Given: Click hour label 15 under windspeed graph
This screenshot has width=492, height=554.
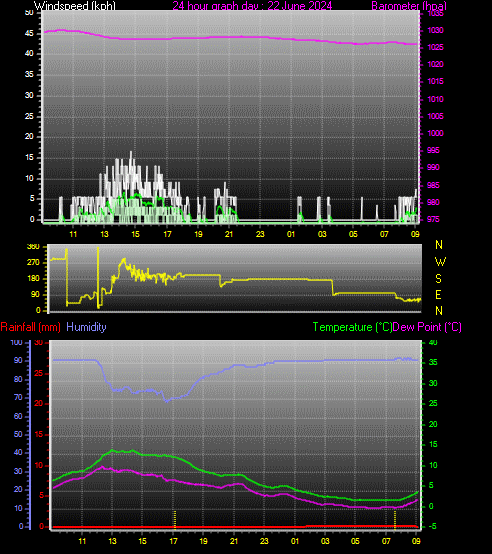Looking at the screenshot, I should pyautogui.click(x=136, y=234).
